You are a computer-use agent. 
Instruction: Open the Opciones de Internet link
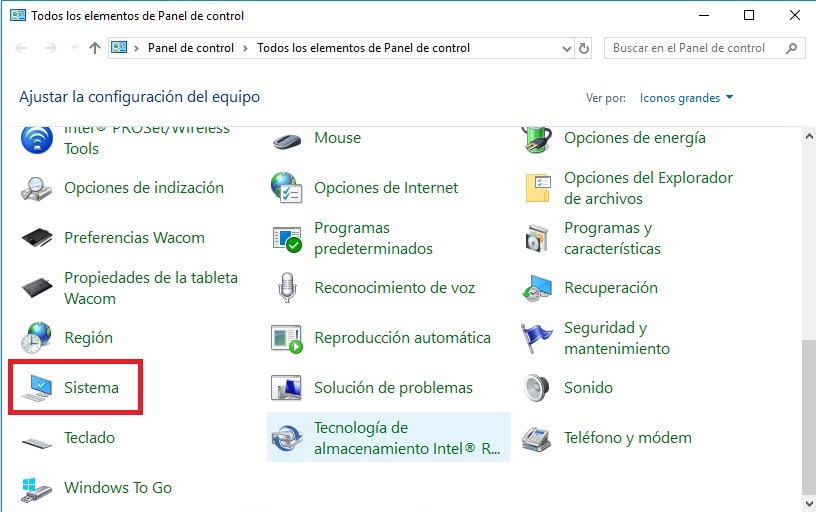coord(386,188)
